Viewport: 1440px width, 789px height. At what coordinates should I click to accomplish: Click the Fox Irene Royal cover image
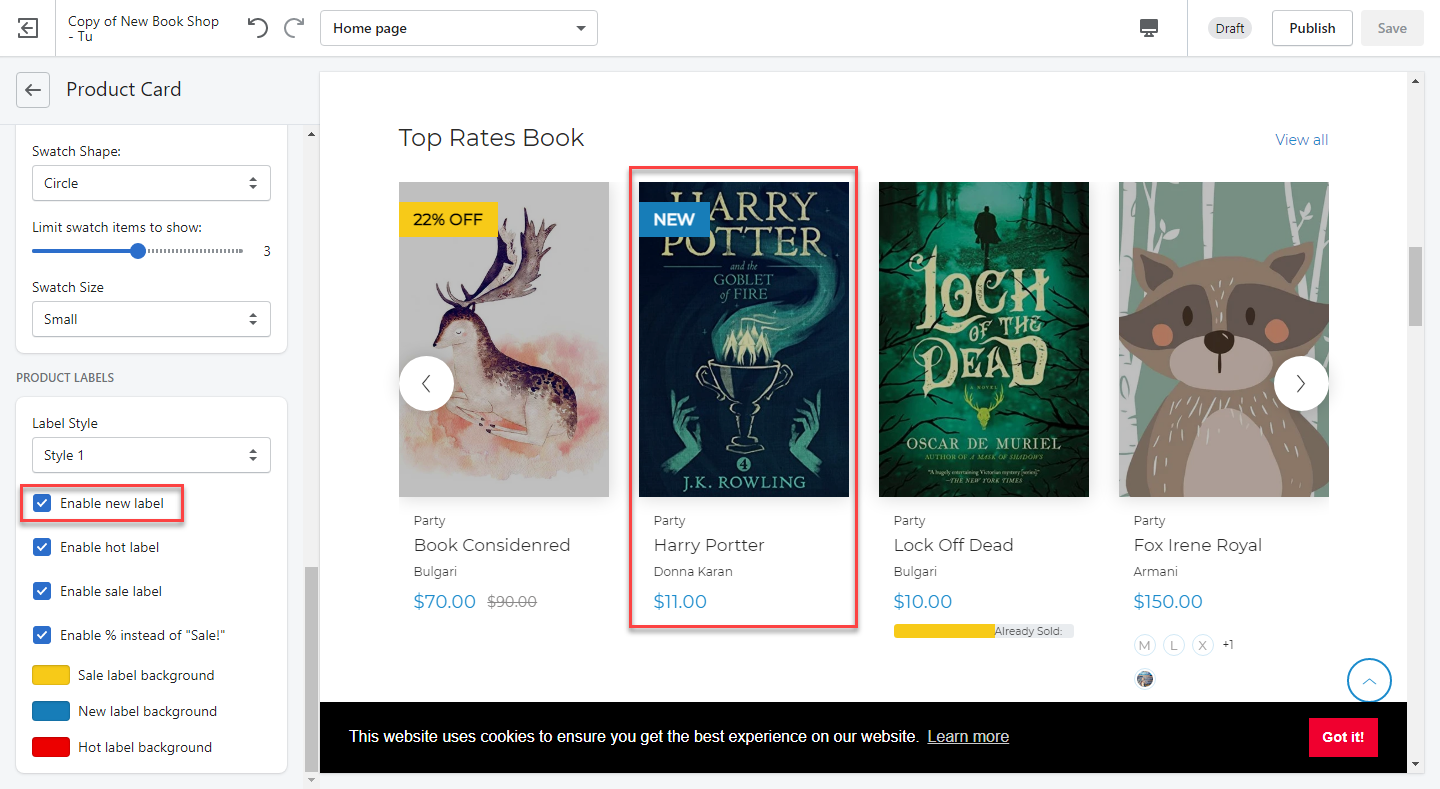click(1224, 339)
